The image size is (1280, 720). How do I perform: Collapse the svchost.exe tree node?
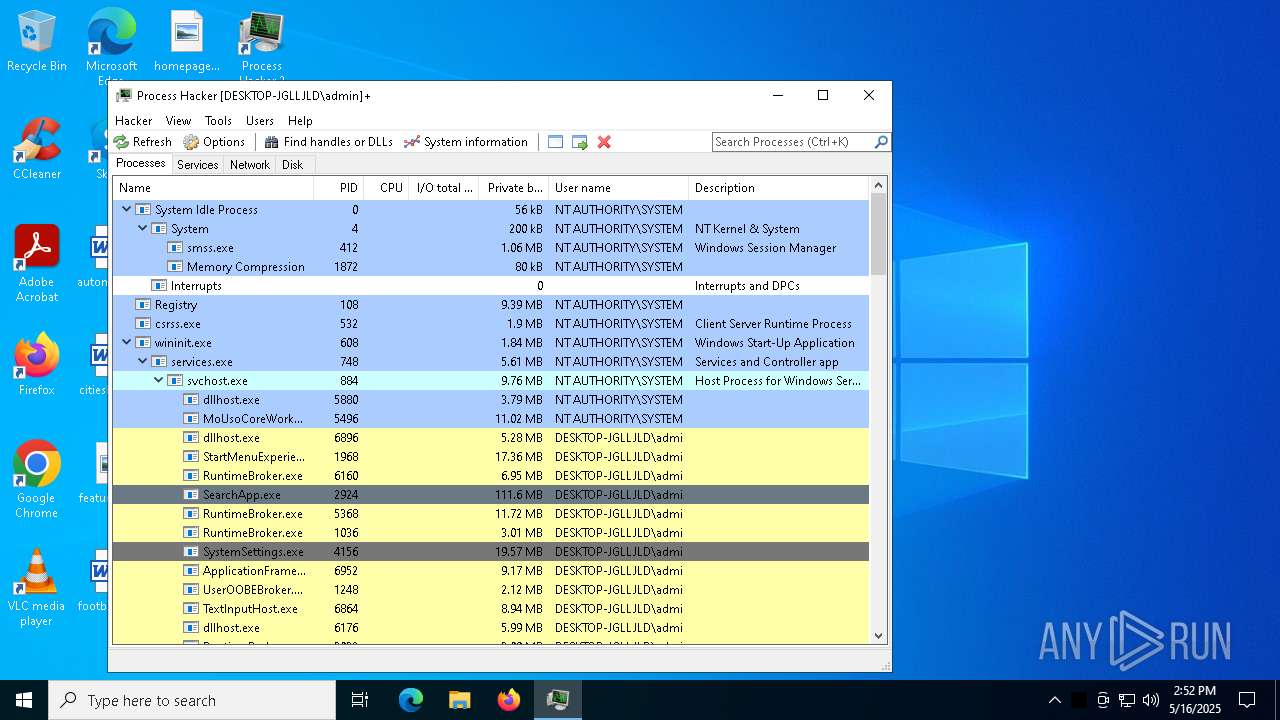point(159,381)
